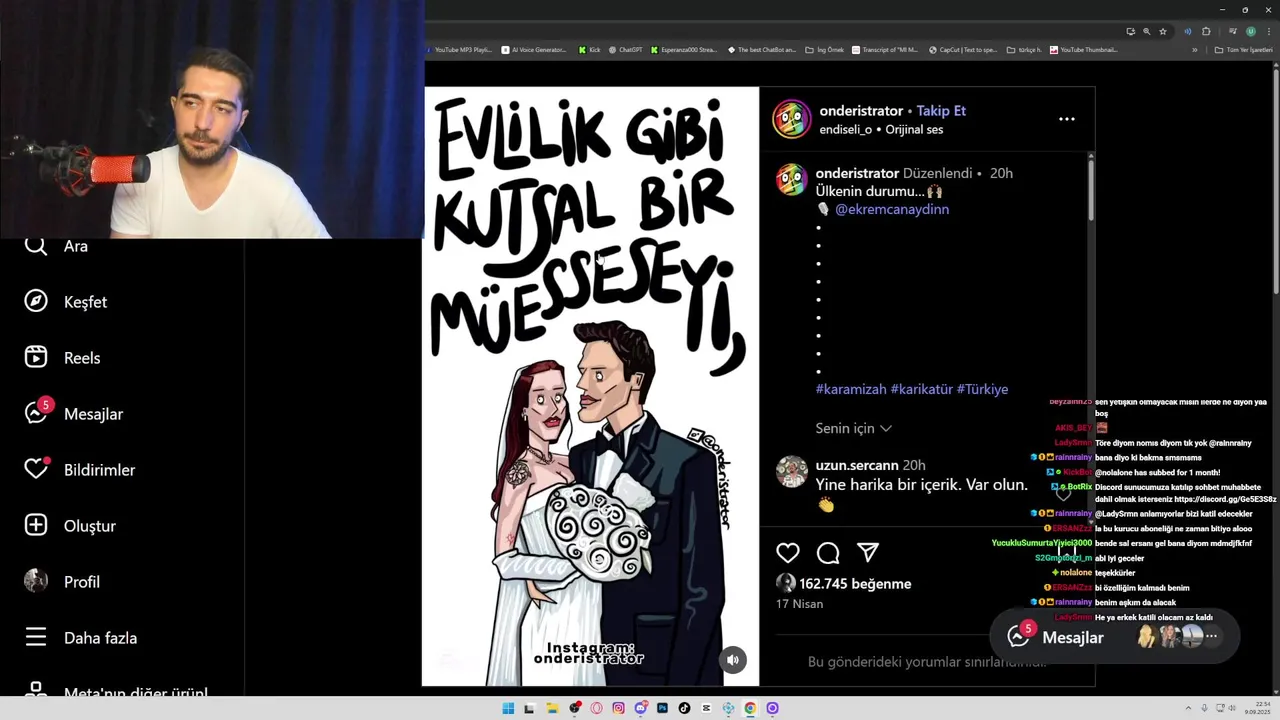Switch to Chrome in taskbar
The image size is (1280, 720).
(x=750, y=708)
